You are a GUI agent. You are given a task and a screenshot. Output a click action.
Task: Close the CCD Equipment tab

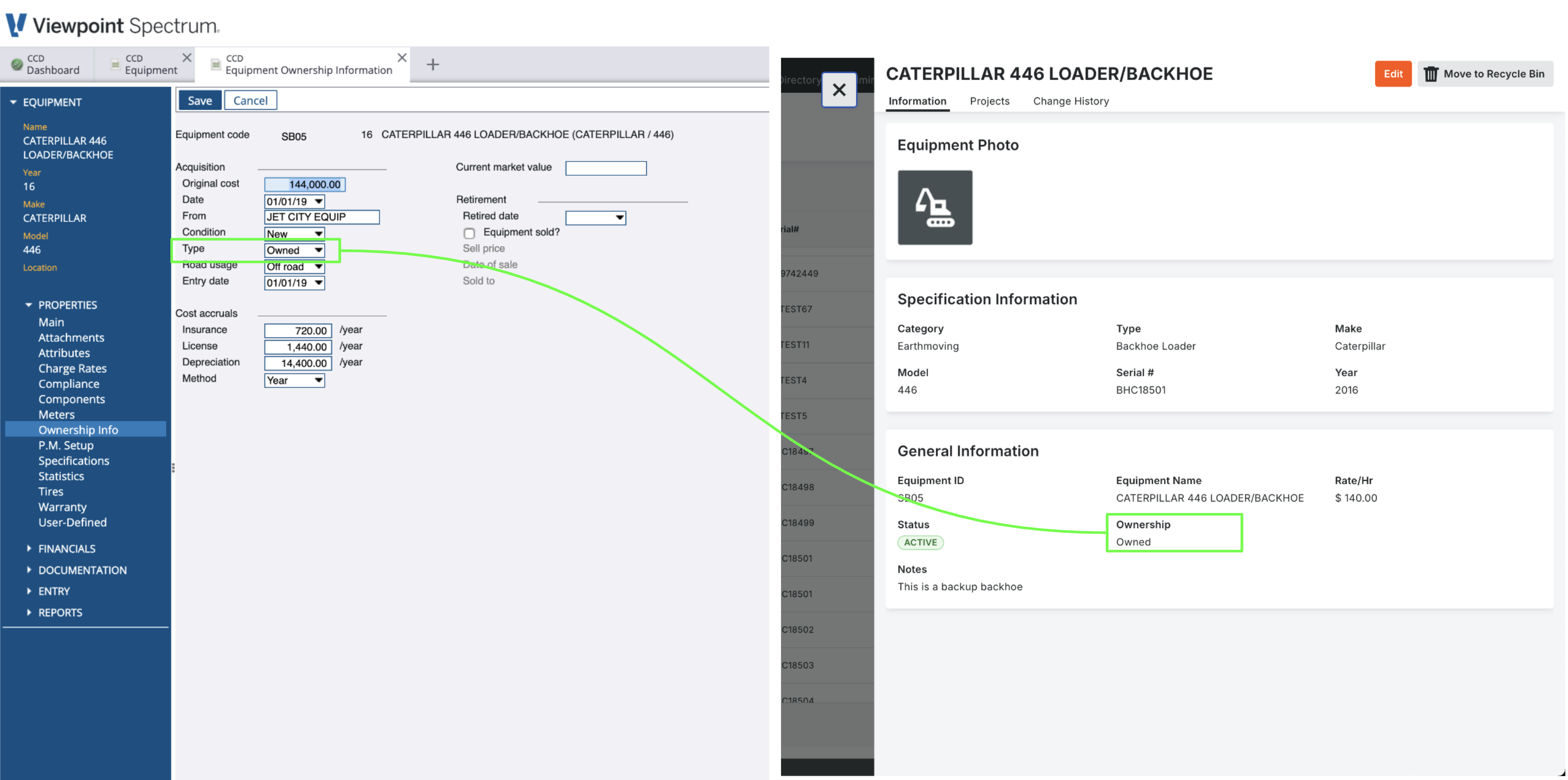[x=187, y=57]
